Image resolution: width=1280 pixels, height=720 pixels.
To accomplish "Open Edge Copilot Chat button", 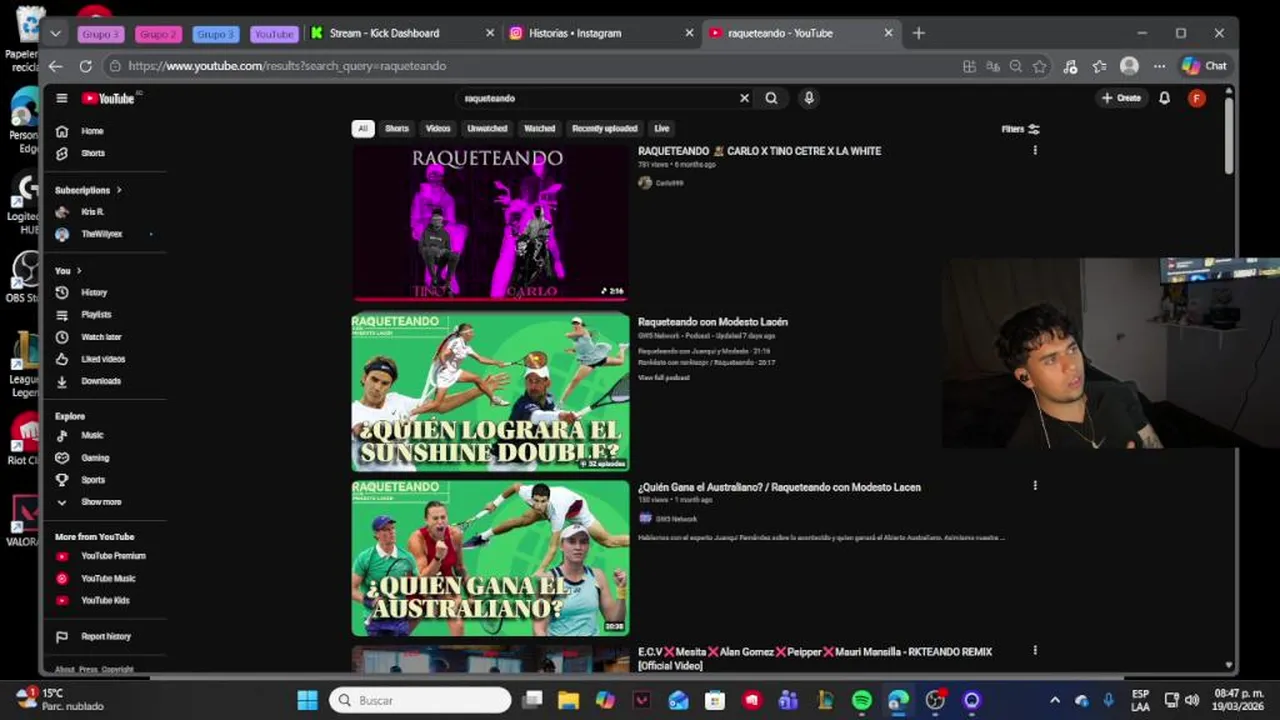I will point(1204,66).
